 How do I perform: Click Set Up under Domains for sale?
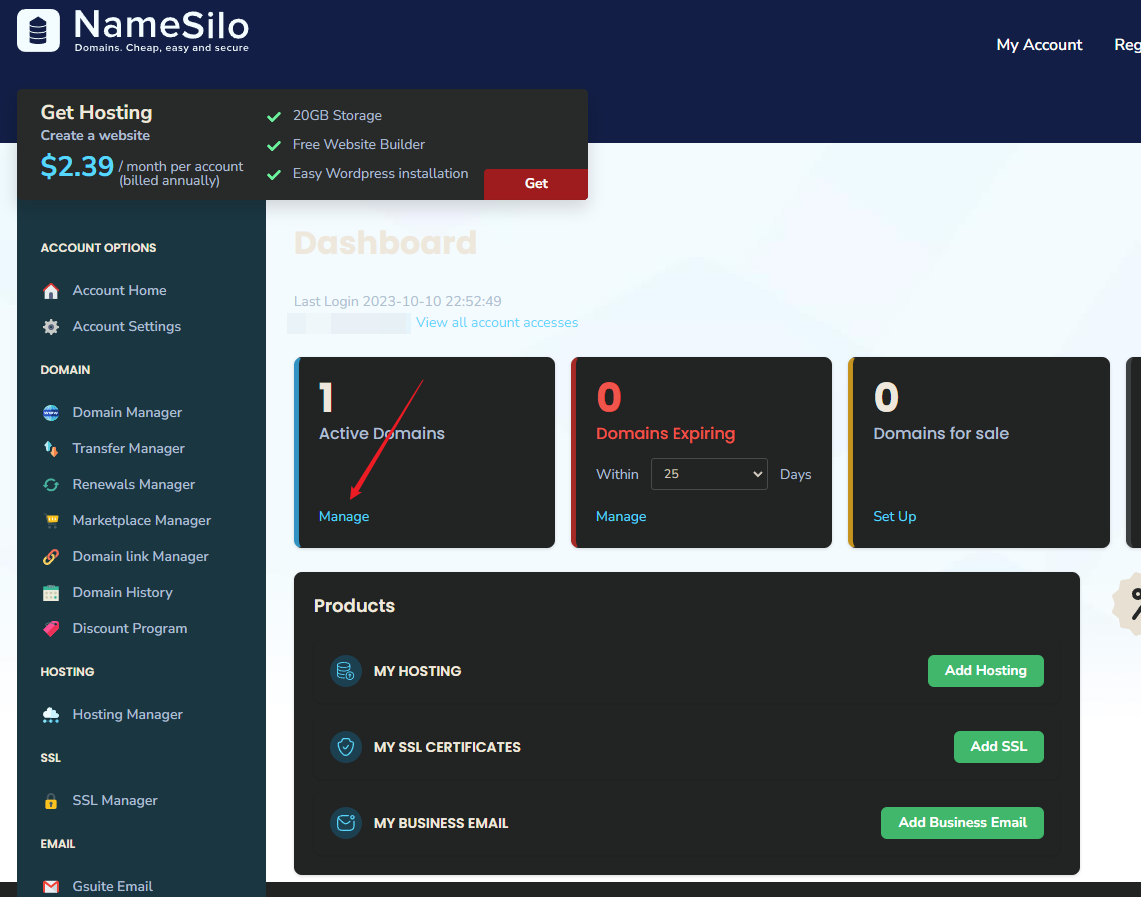pyautogui.click(x=894, y=516)
